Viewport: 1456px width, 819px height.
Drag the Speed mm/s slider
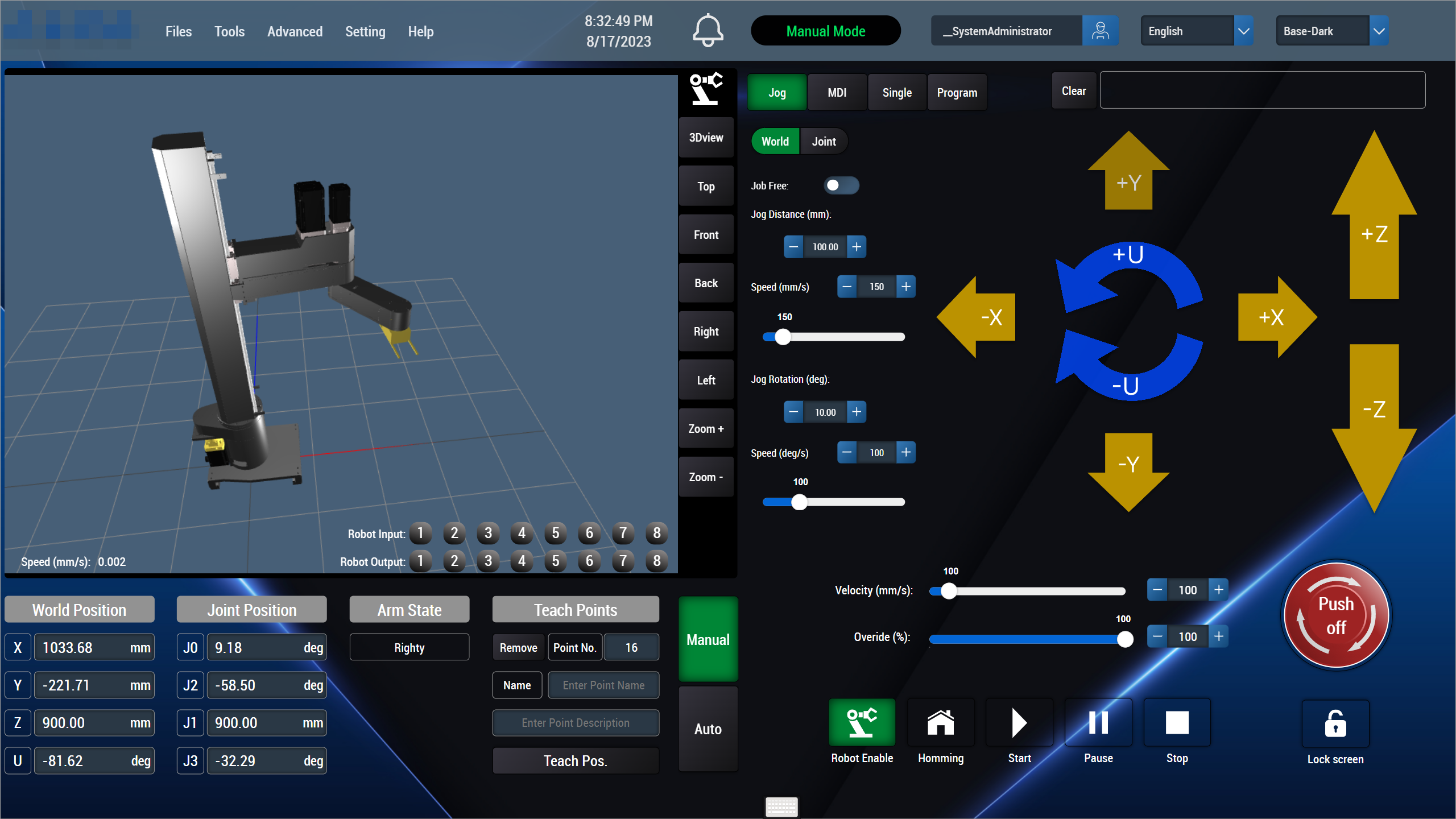pyautogui.click(x=783, y=335)
